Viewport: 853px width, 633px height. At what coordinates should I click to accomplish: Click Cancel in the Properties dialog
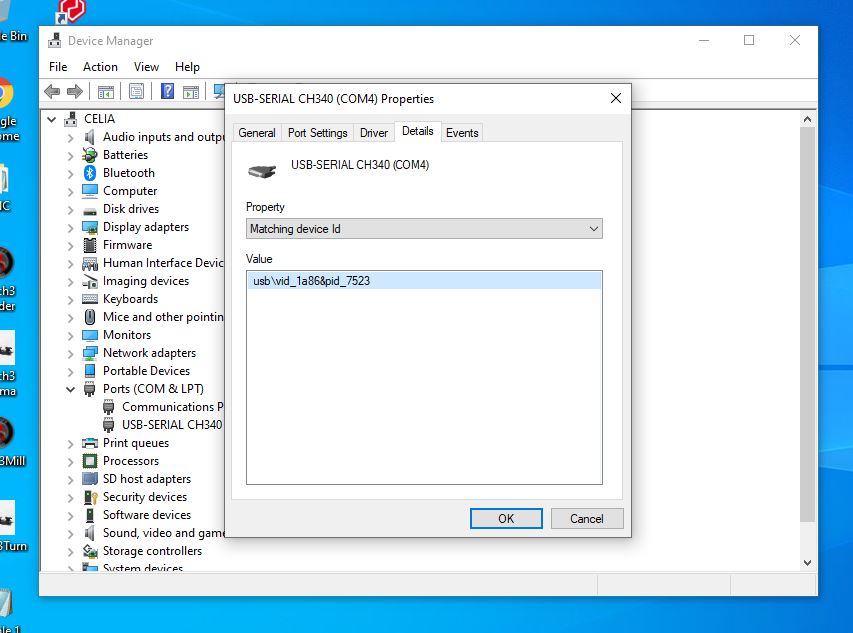tap(586, 519)
